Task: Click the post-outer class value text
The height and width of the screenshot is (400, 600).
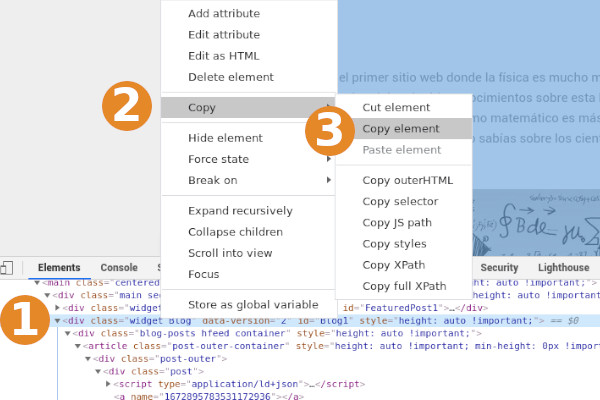Action: (x=188, y=359)
